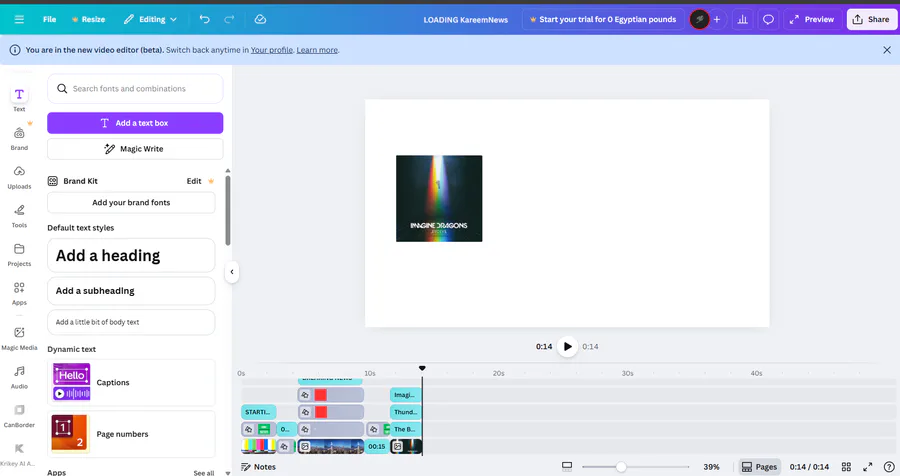Open the CanBorder app
This screenshot has height=476, width=900.
point(19,415)
